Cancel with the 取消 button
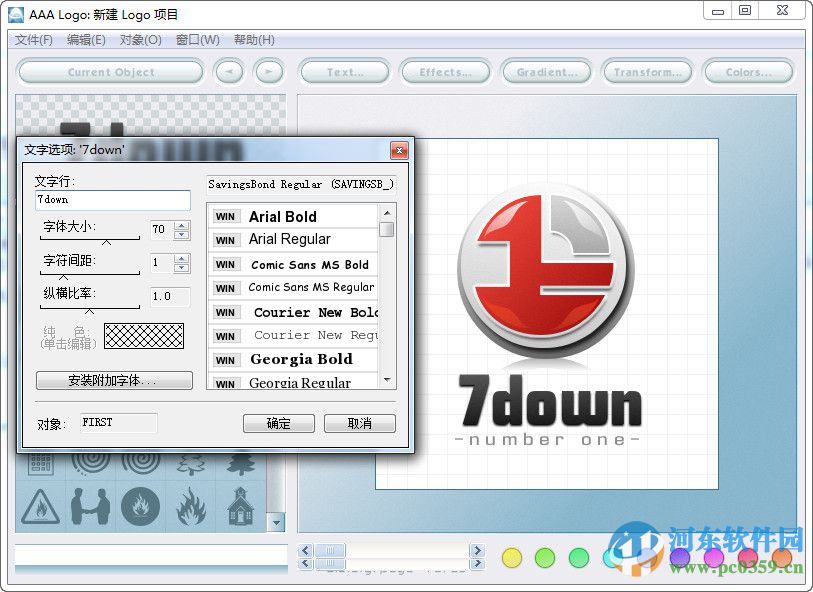The image size is (813, 592). coord(360,424)
